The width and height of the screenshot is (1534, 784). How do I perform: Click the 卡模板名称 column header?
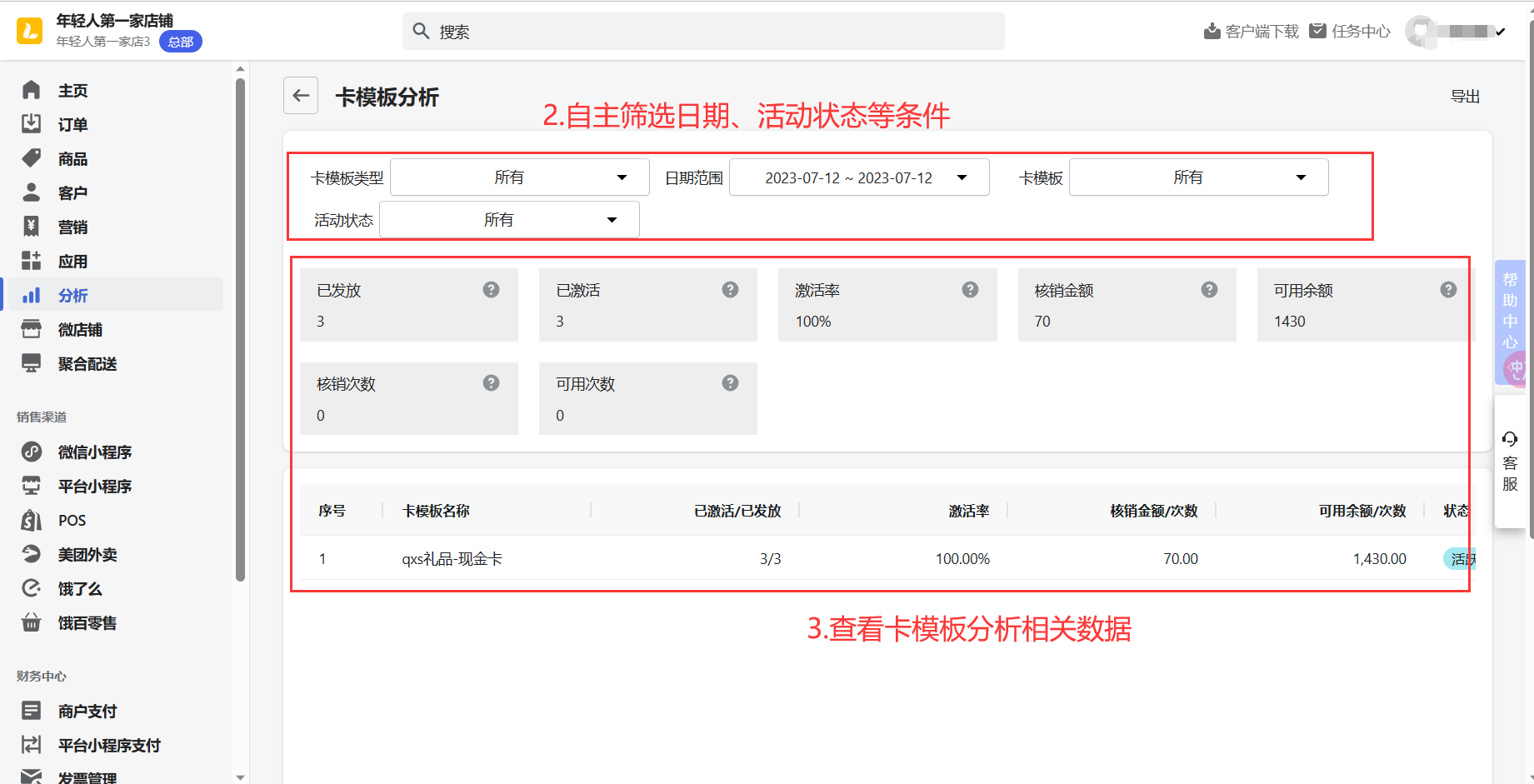click(x=436, y=511)
